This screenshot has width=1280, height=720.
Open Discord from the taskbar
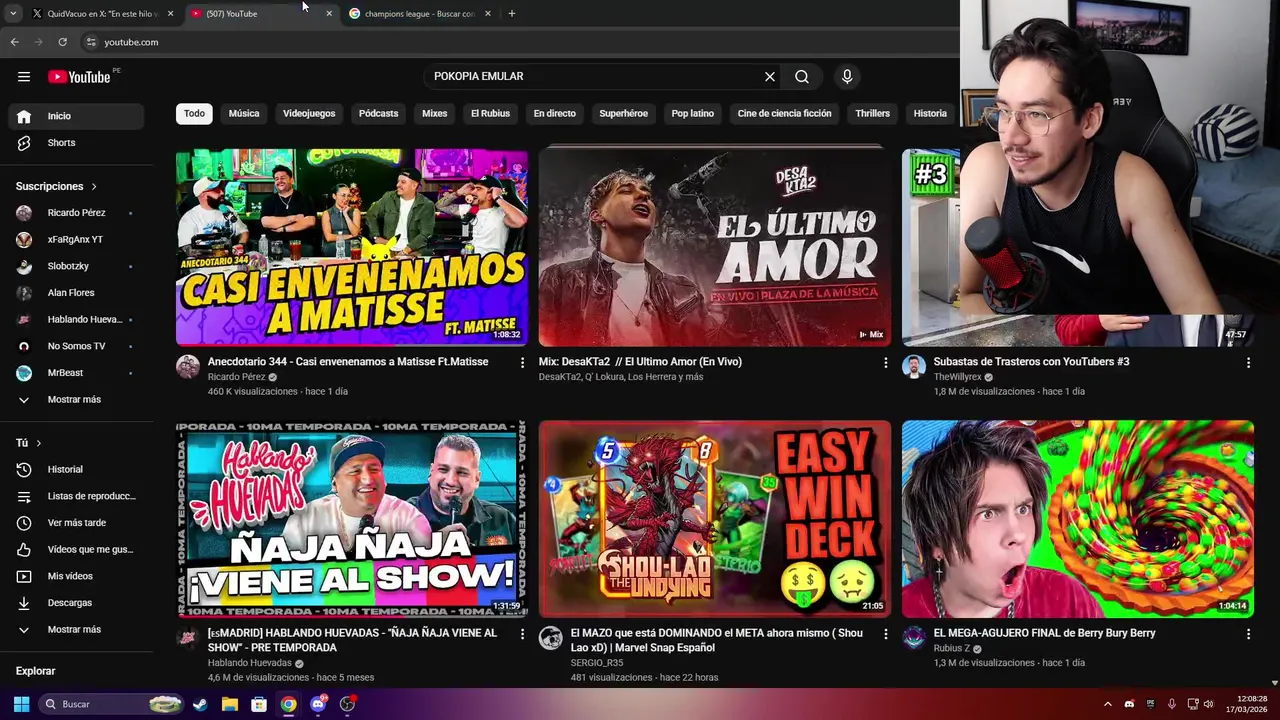coord(318,704)
